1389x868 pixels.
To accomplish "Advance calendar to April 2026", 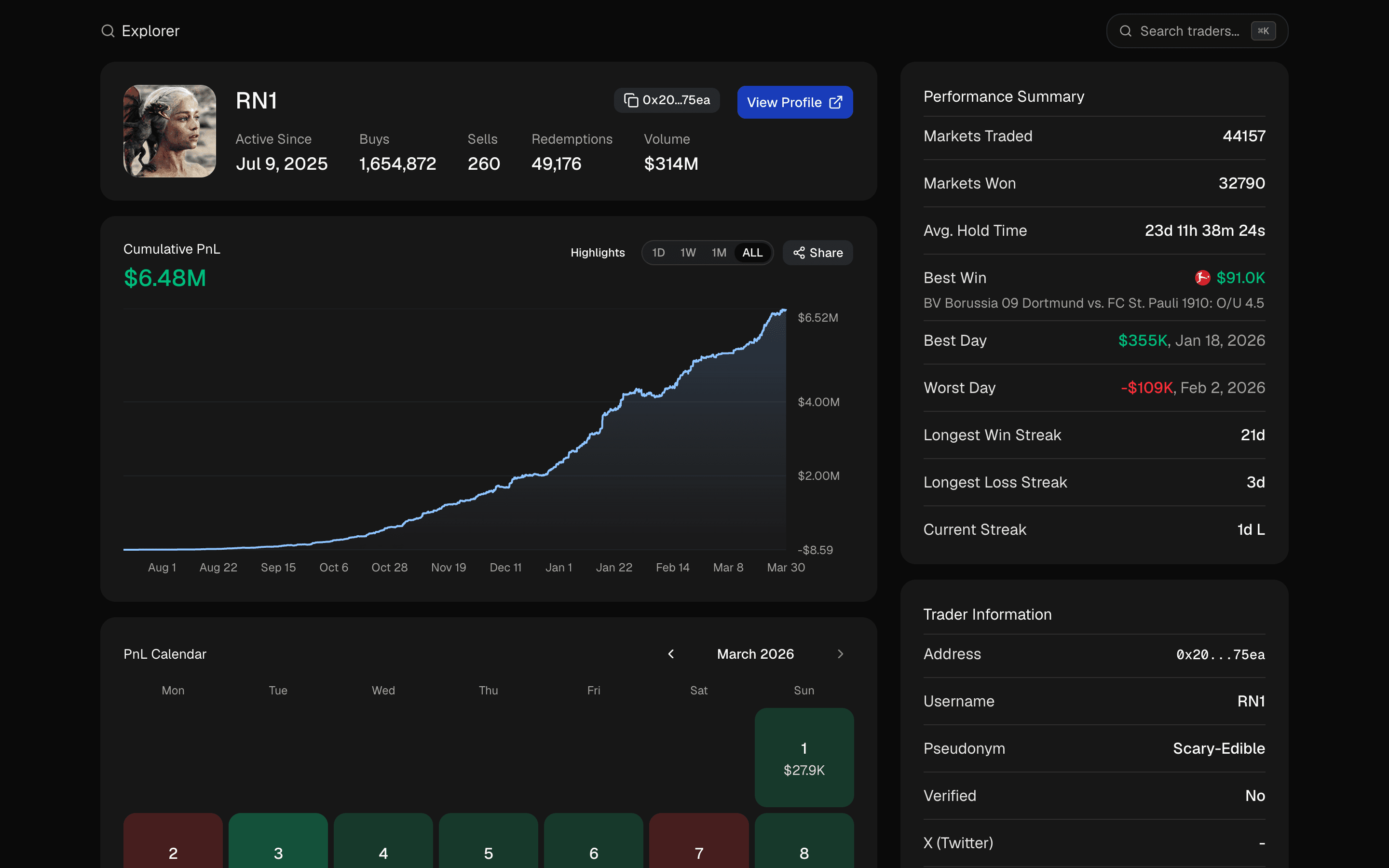I will 840,654.
